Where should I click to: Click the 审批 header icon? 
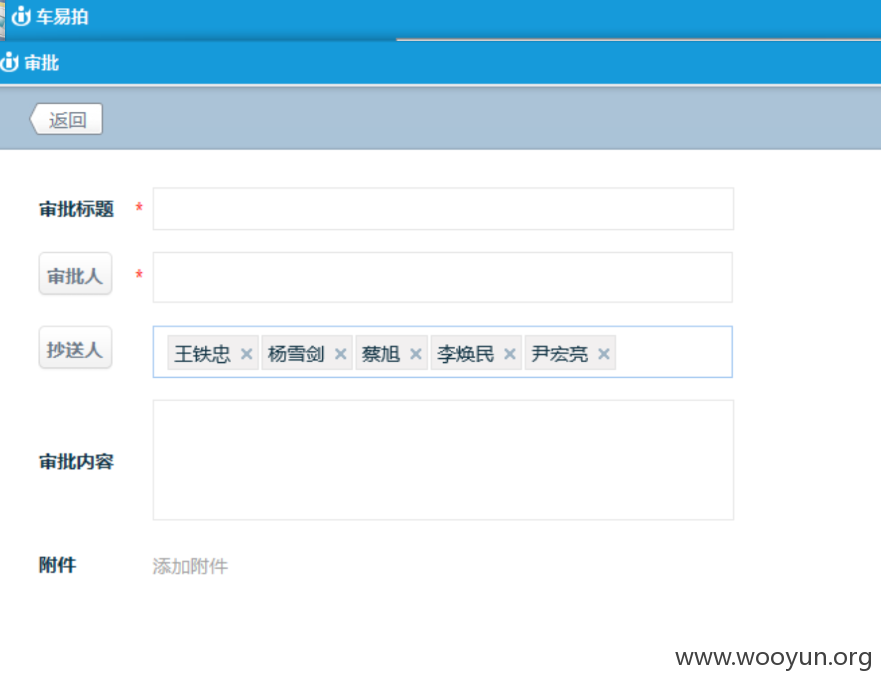click(9, 62)
